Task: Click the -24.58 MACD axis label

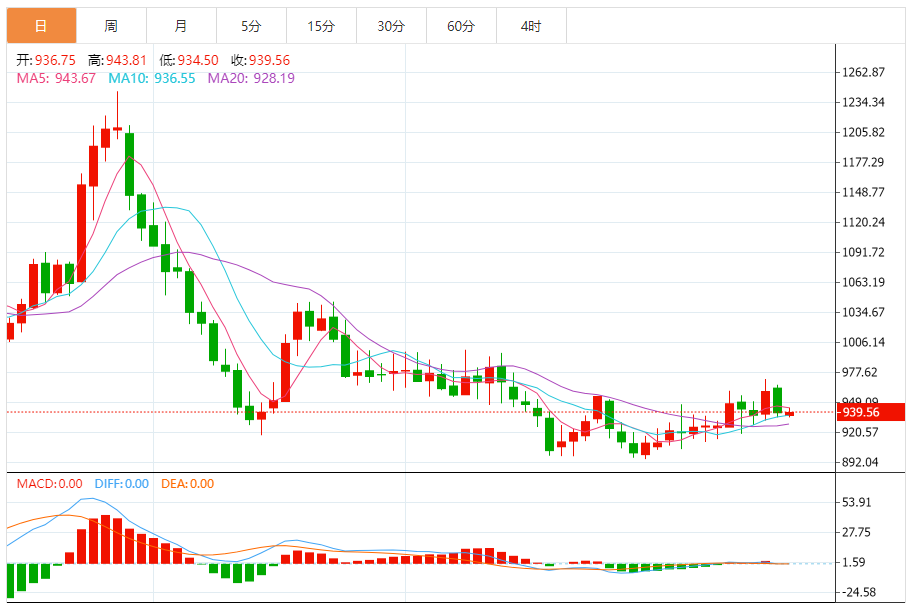Action: tap(859, 593)
